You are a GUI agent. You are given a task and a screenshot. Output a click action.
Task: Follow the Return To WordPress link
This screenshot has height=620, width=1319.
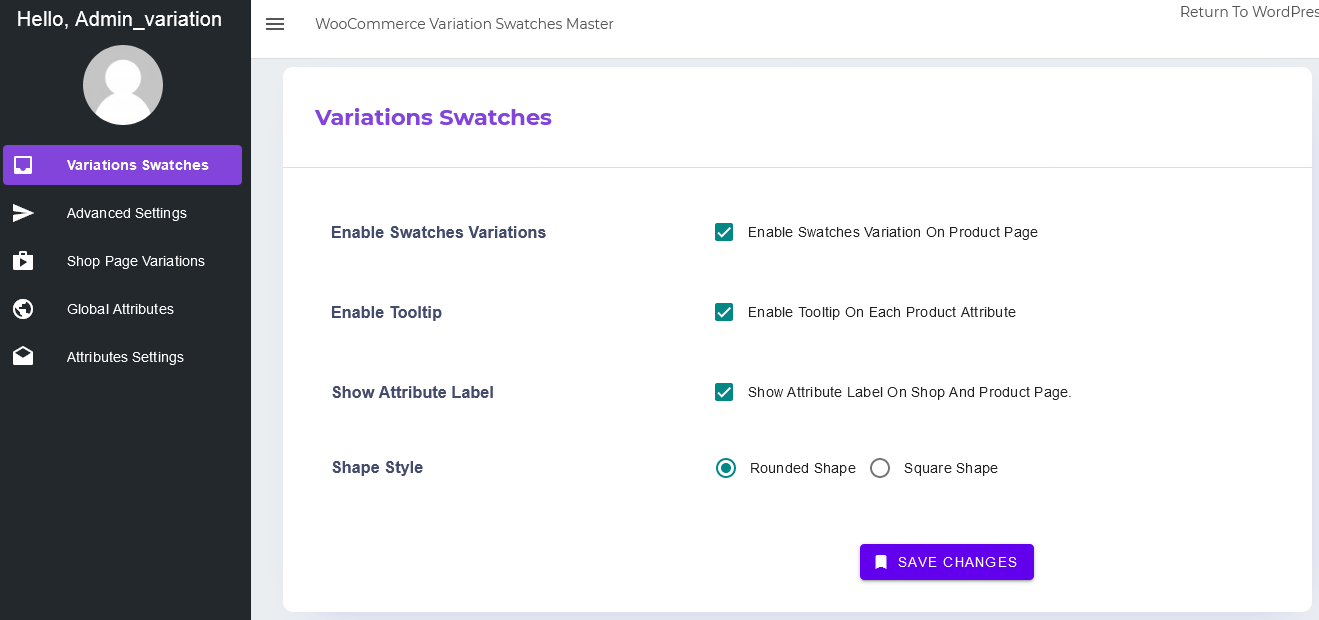[x=1248, y=12]
